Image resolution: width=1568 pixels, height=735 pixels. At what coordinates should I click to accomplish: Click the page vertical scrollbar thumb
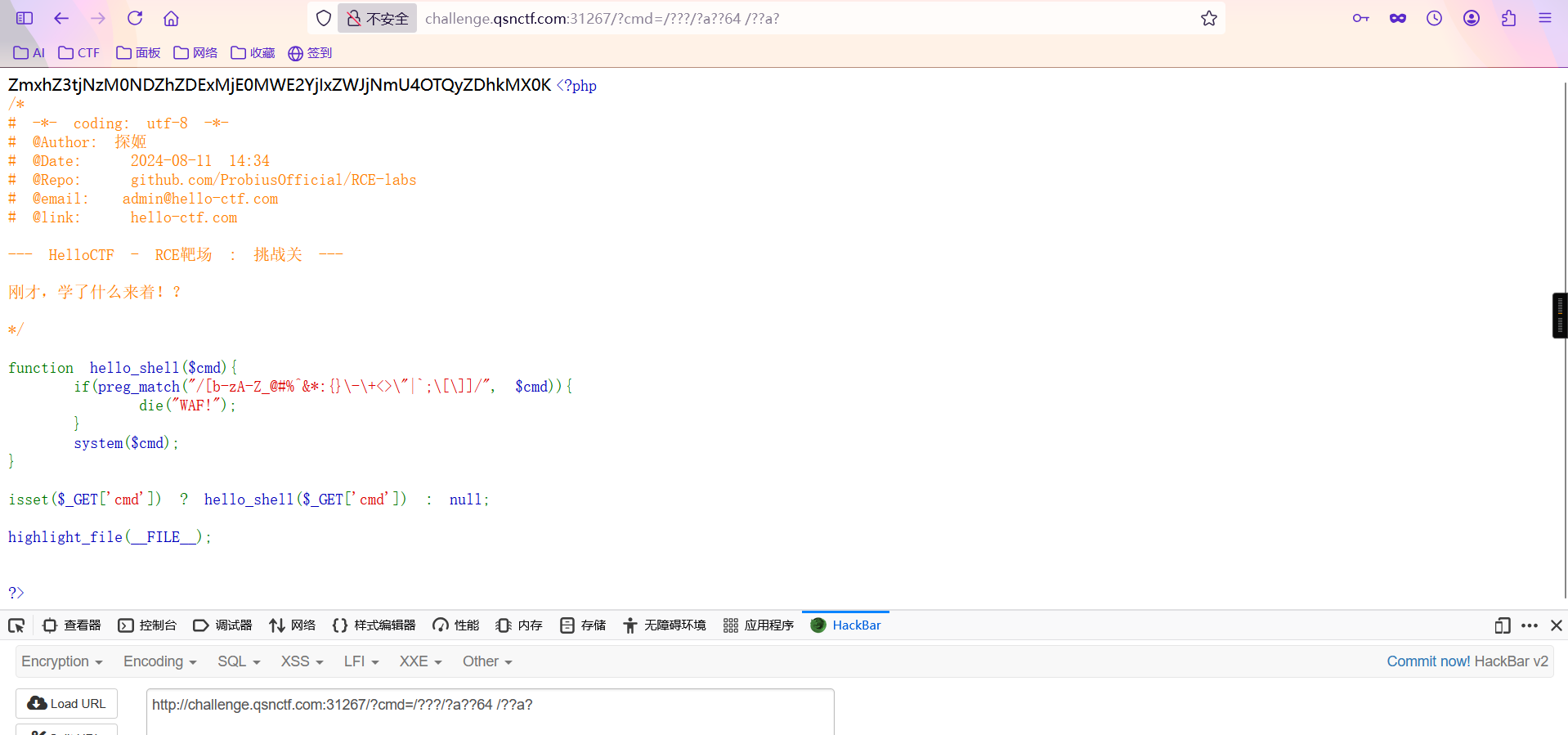[1560, 315]
